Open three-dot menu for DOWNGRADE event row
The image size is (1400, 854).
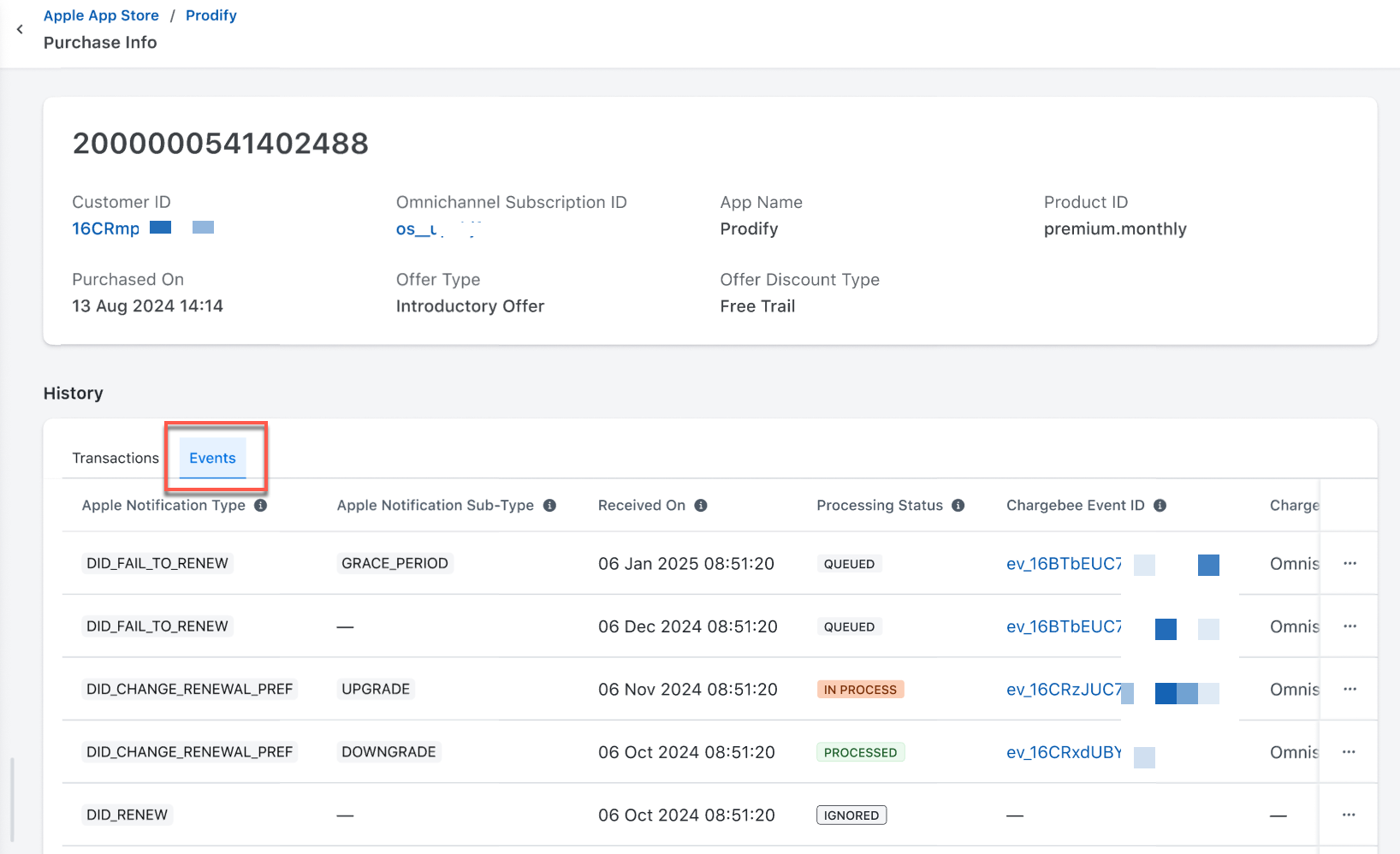[x=1349, y=752]
